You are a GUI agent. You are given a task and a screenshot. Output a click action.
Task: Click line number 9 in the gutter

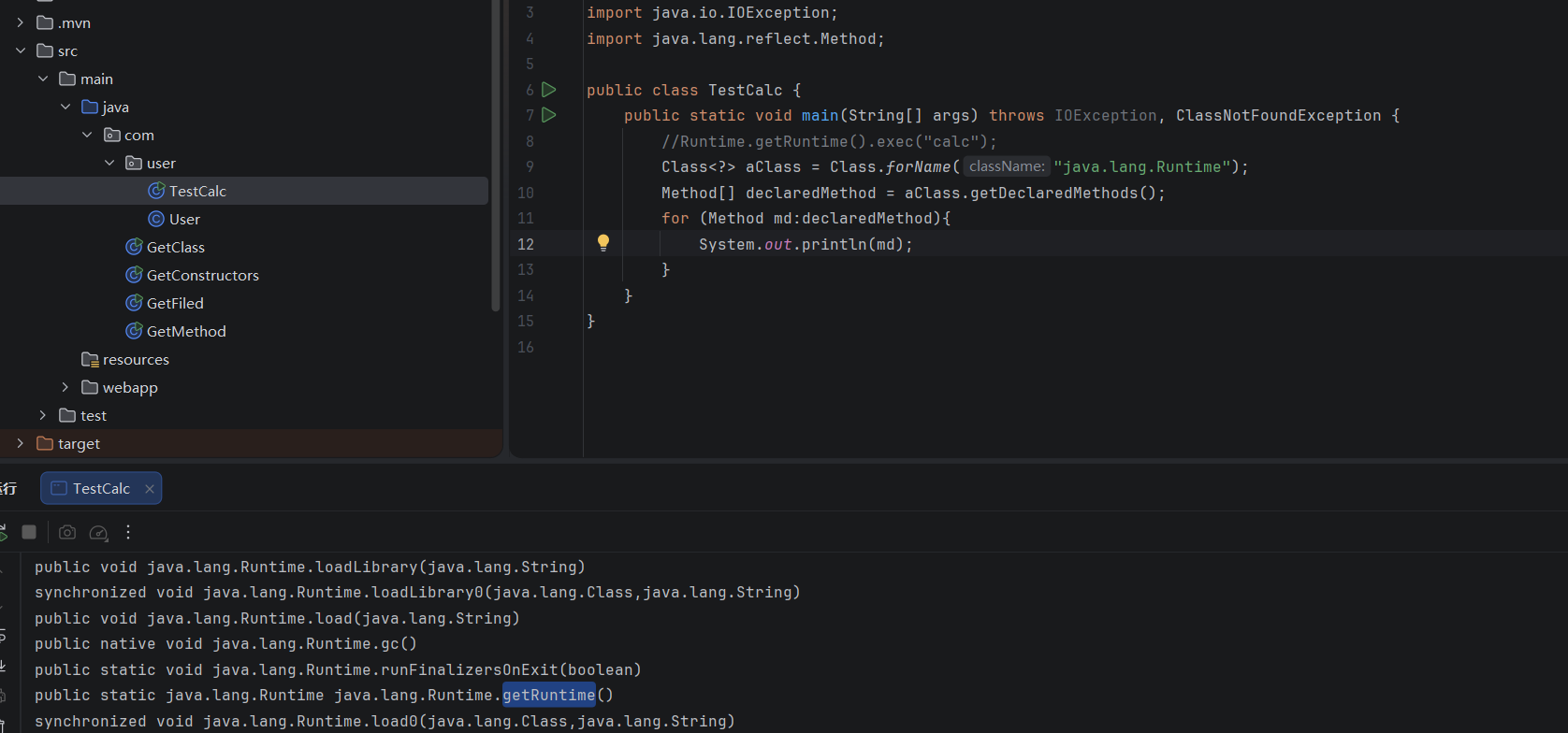[530, 166]
